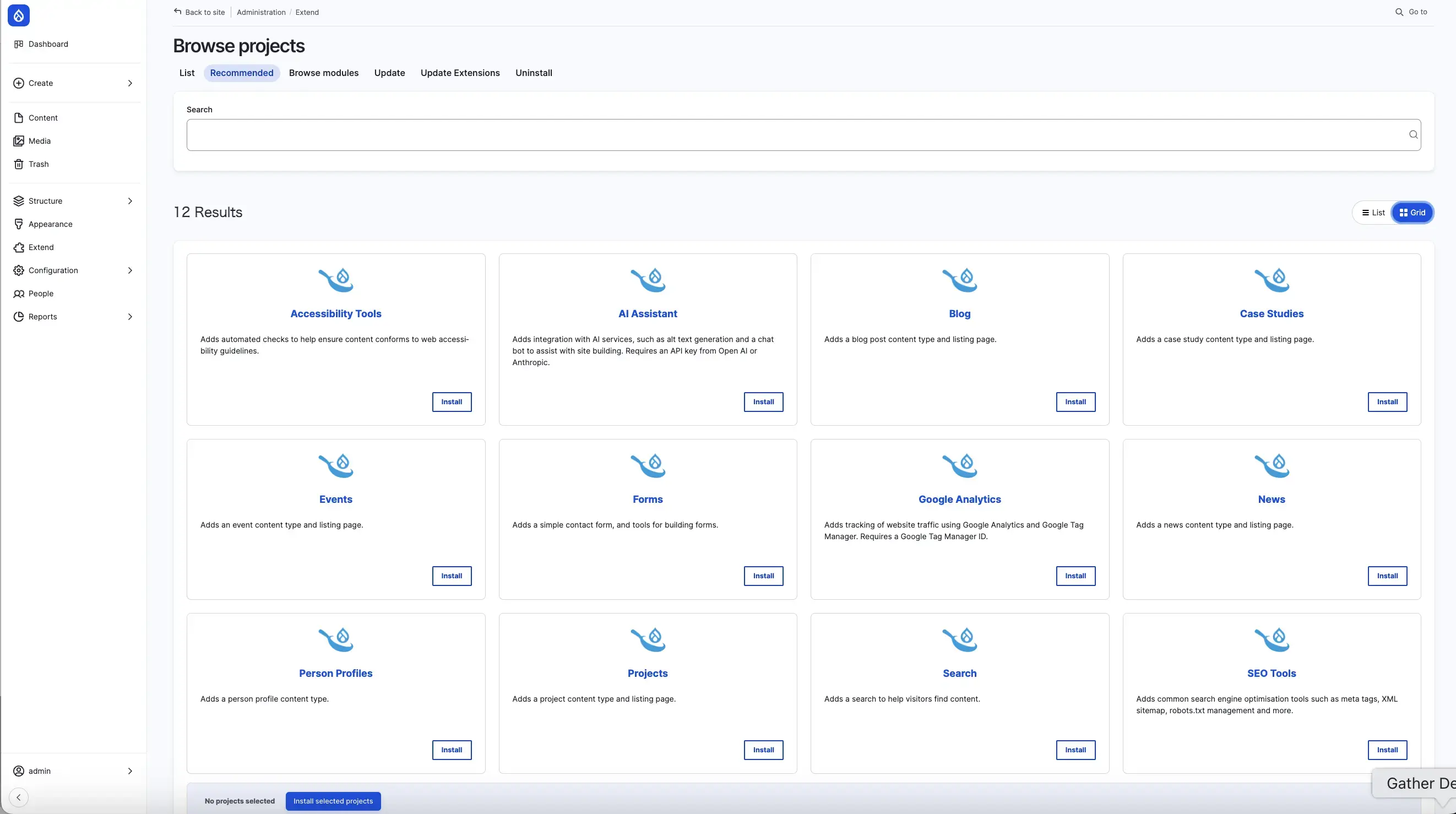Image resolution: width=1456 pixels, height=814 pixels.
Task: Click Install selected projects button
Action: coord(333,801)
